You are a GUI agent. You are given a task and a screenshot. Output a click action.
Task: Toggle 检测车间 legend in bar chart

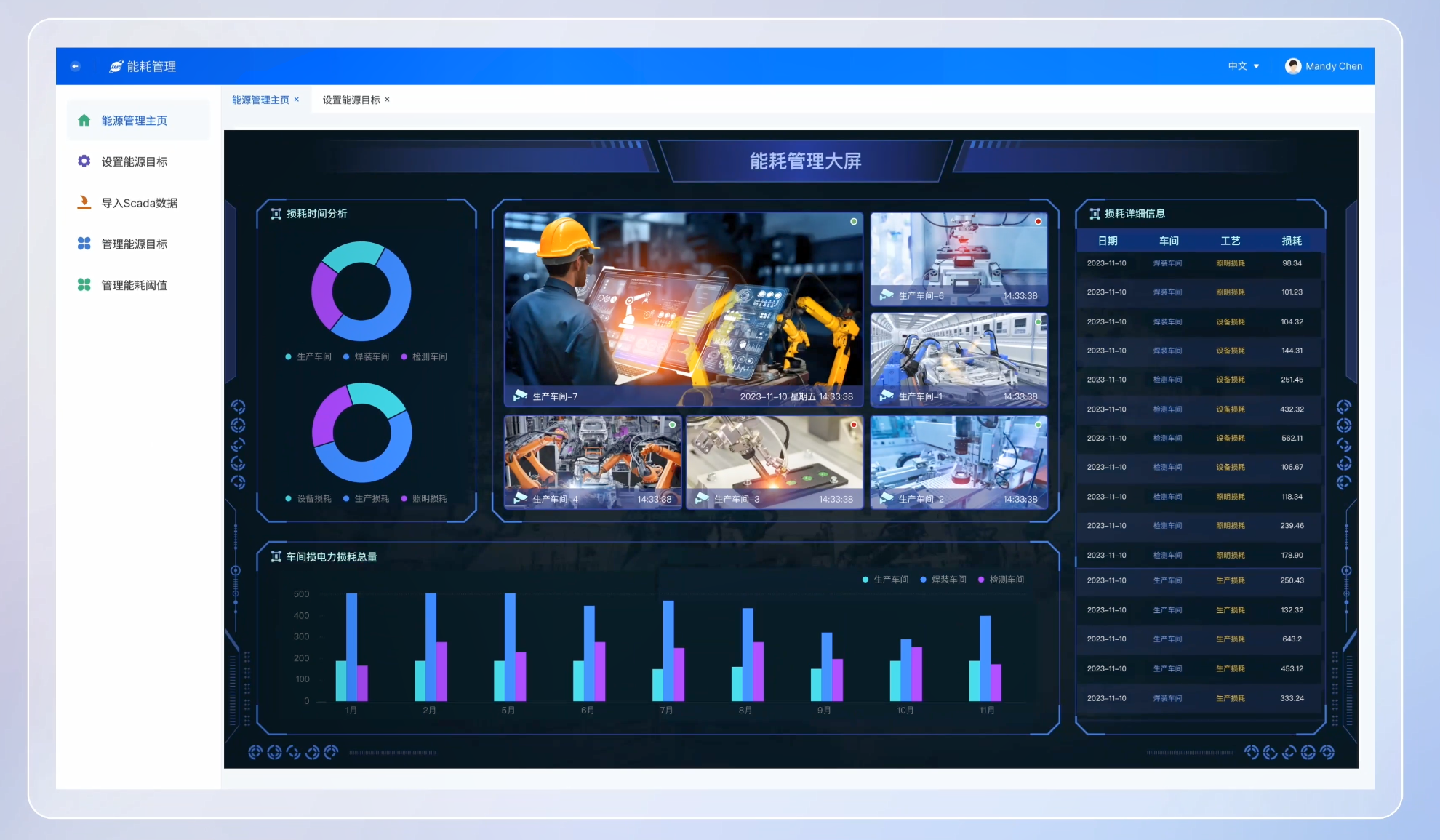(x=1001, y=580)
